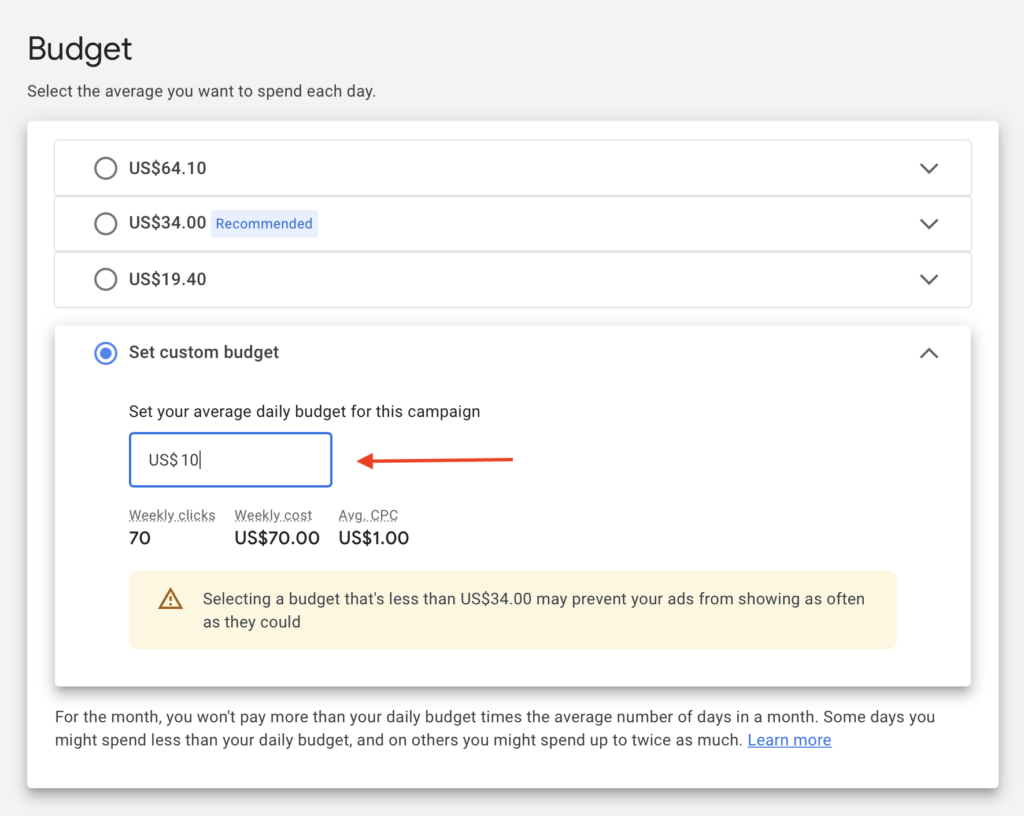Image resolution: width=1024 pixels, height=816 pixels.
Task: Select the US$19.40 budget radio button
Action: pos(105,279)
